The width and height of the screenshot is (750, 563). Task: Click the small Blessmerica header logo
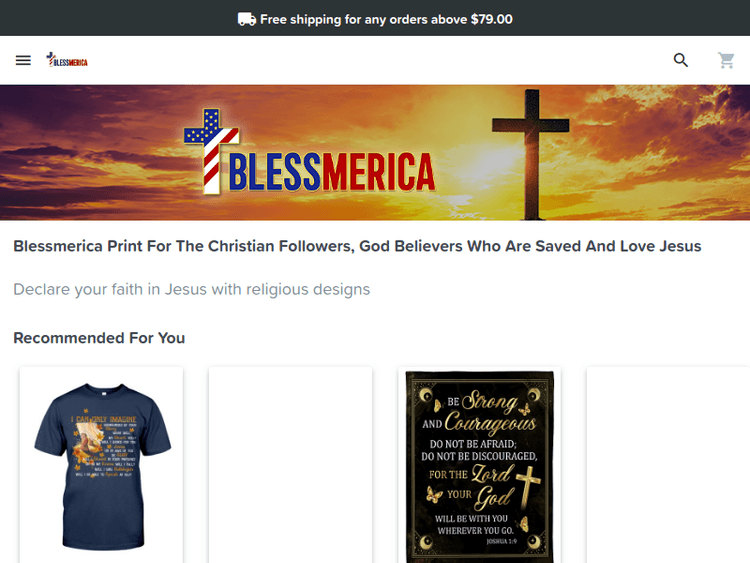67,60
